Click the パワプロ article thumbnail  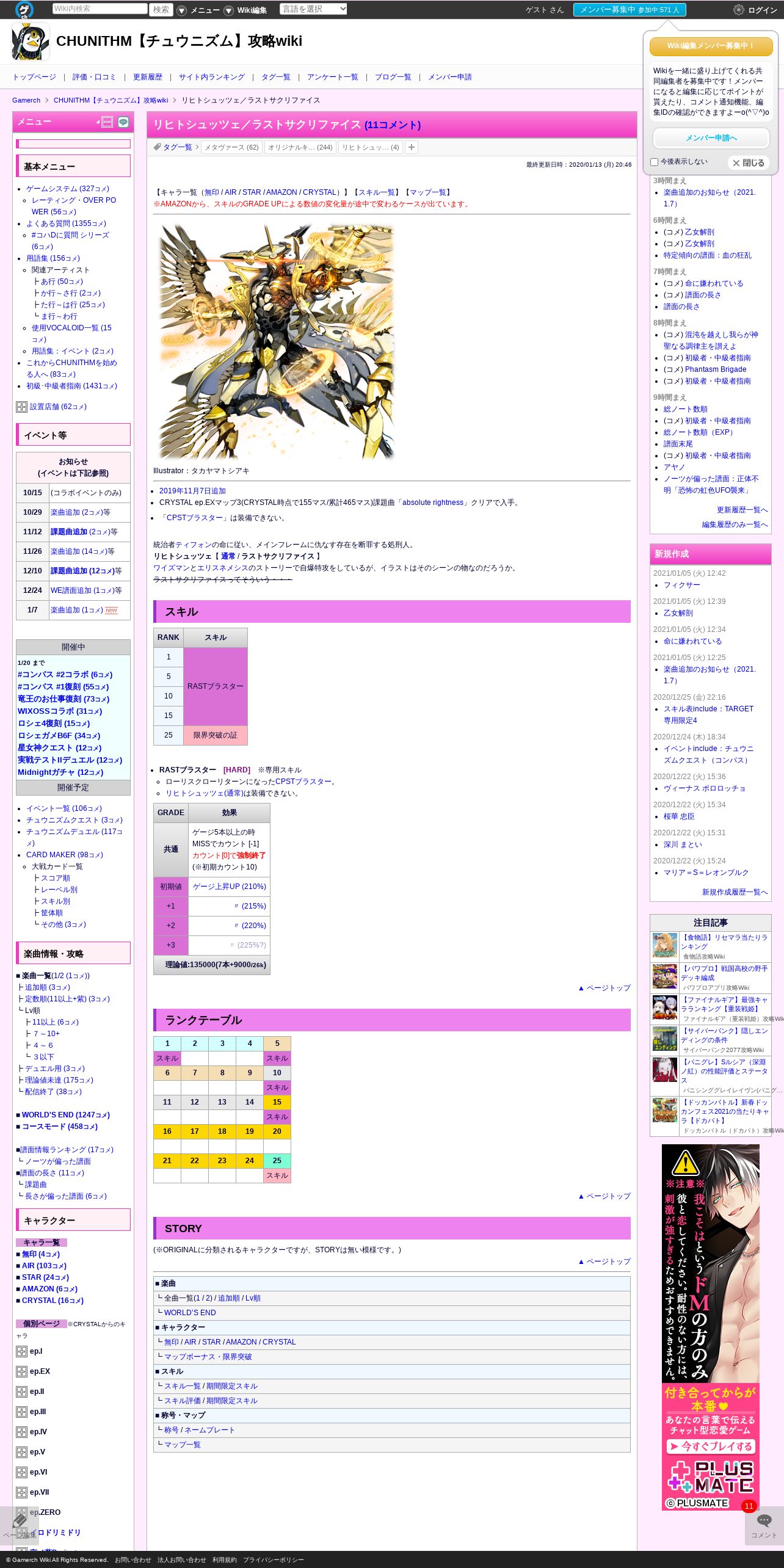[665, 976]
